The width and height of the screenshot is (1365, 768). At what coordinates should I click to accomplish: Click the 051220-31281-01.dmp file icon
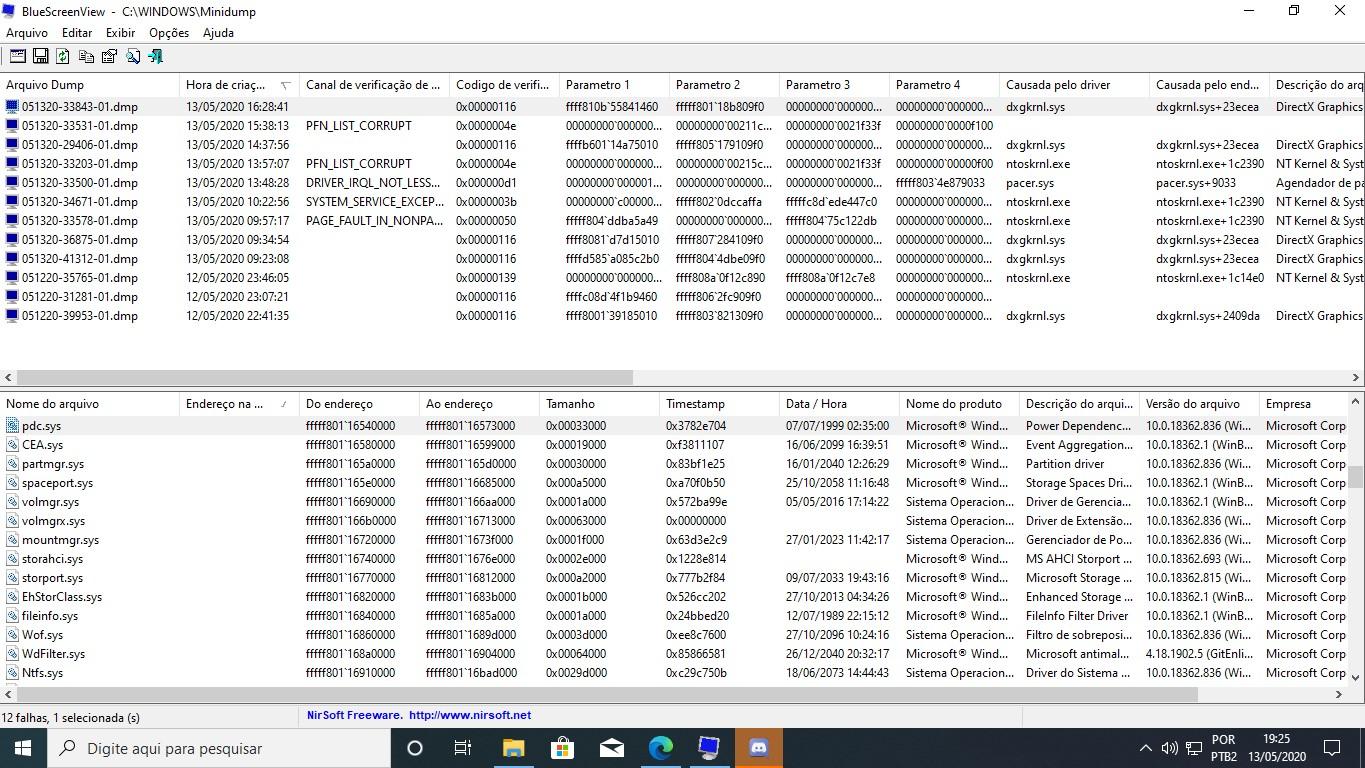pos(12,297)
